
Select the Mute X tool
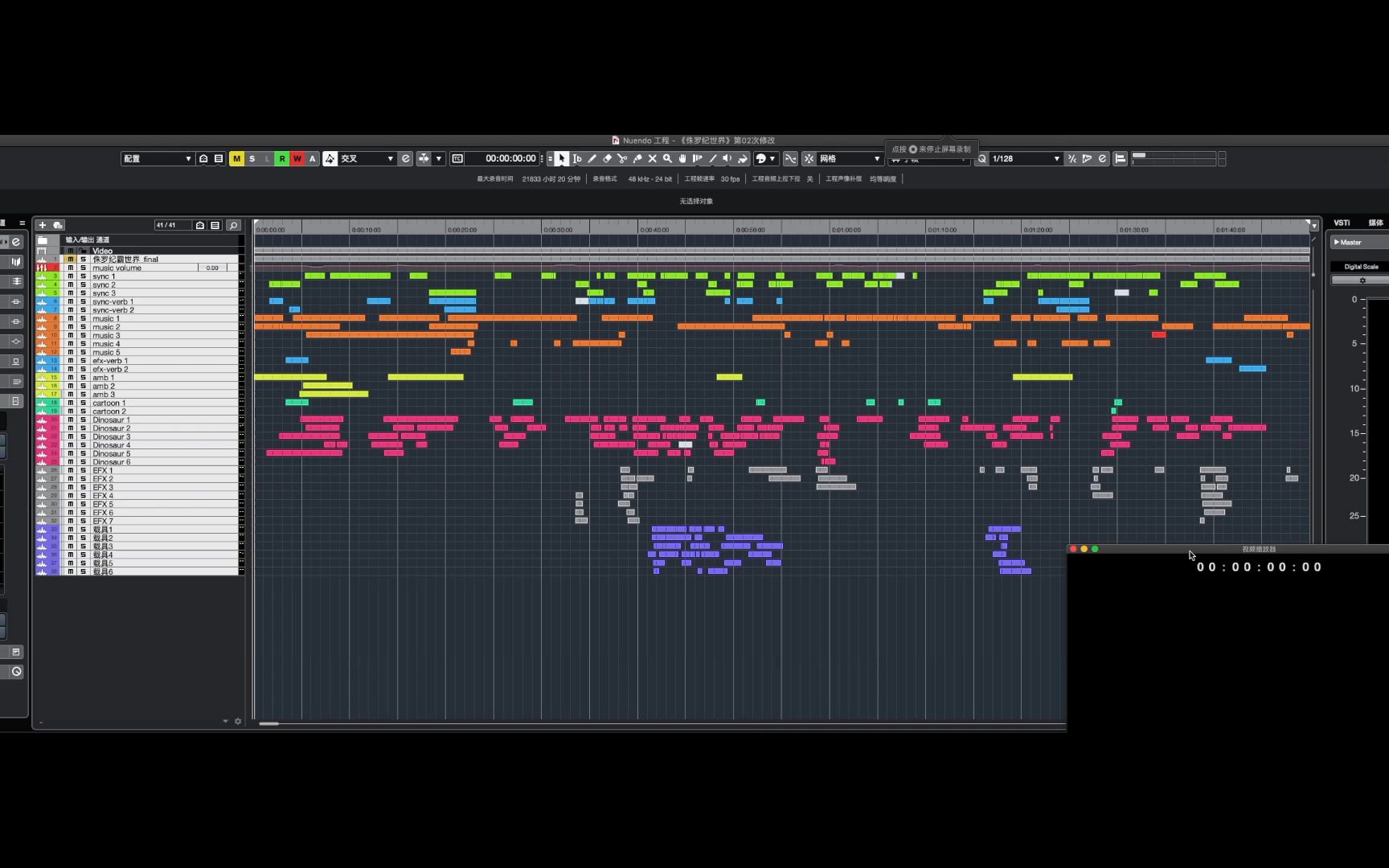point(653,159)
